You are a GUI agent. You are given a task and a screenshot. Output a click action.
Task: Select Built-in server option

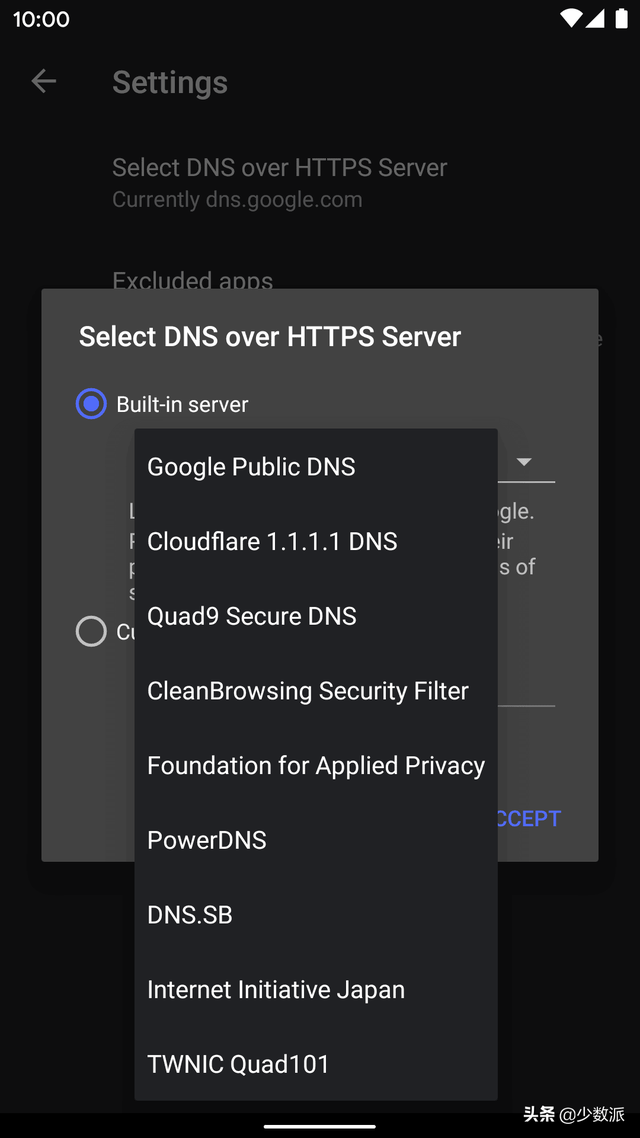[91, 404]
